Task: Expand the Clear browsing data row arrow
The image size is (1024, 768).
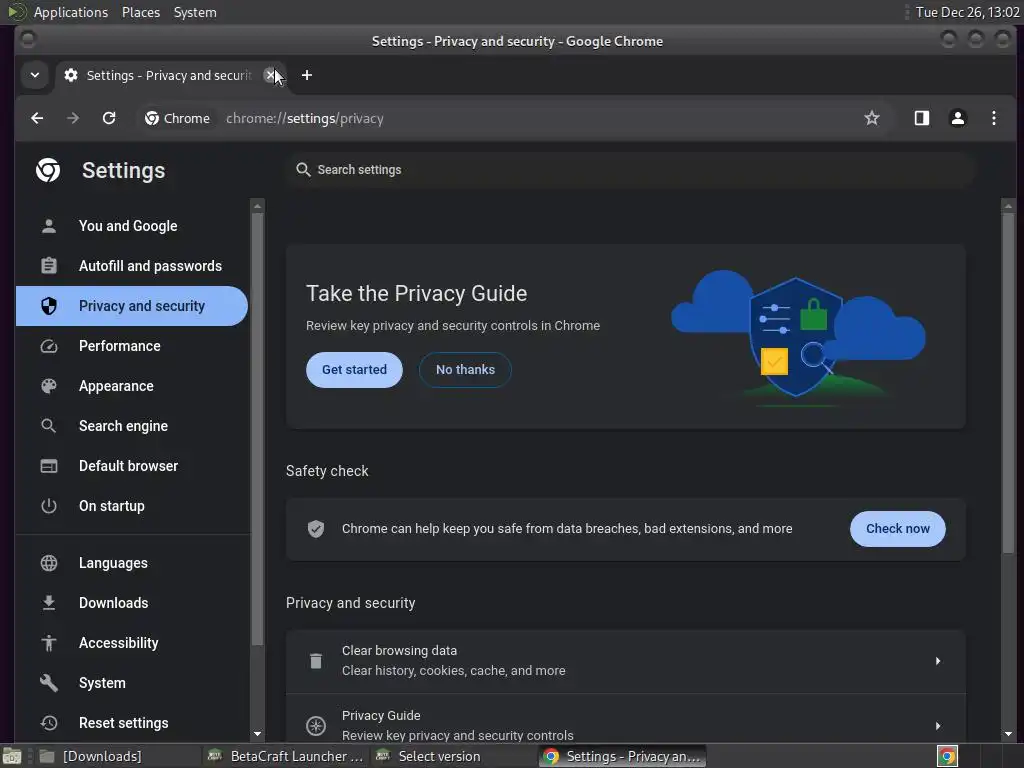Action: 938,661
